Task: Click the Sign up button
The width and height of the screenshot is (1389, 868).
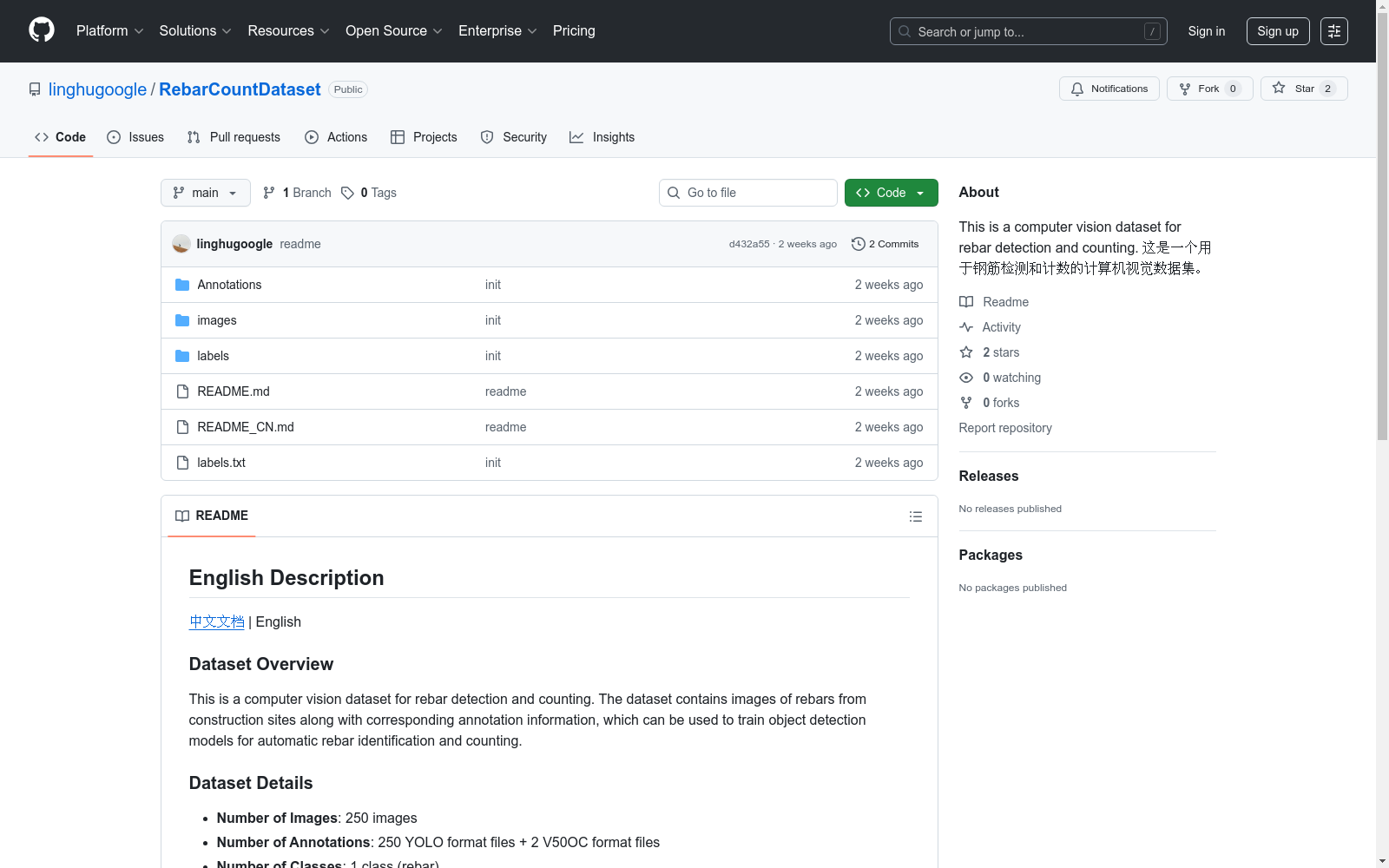Action: pos(1277,31)
